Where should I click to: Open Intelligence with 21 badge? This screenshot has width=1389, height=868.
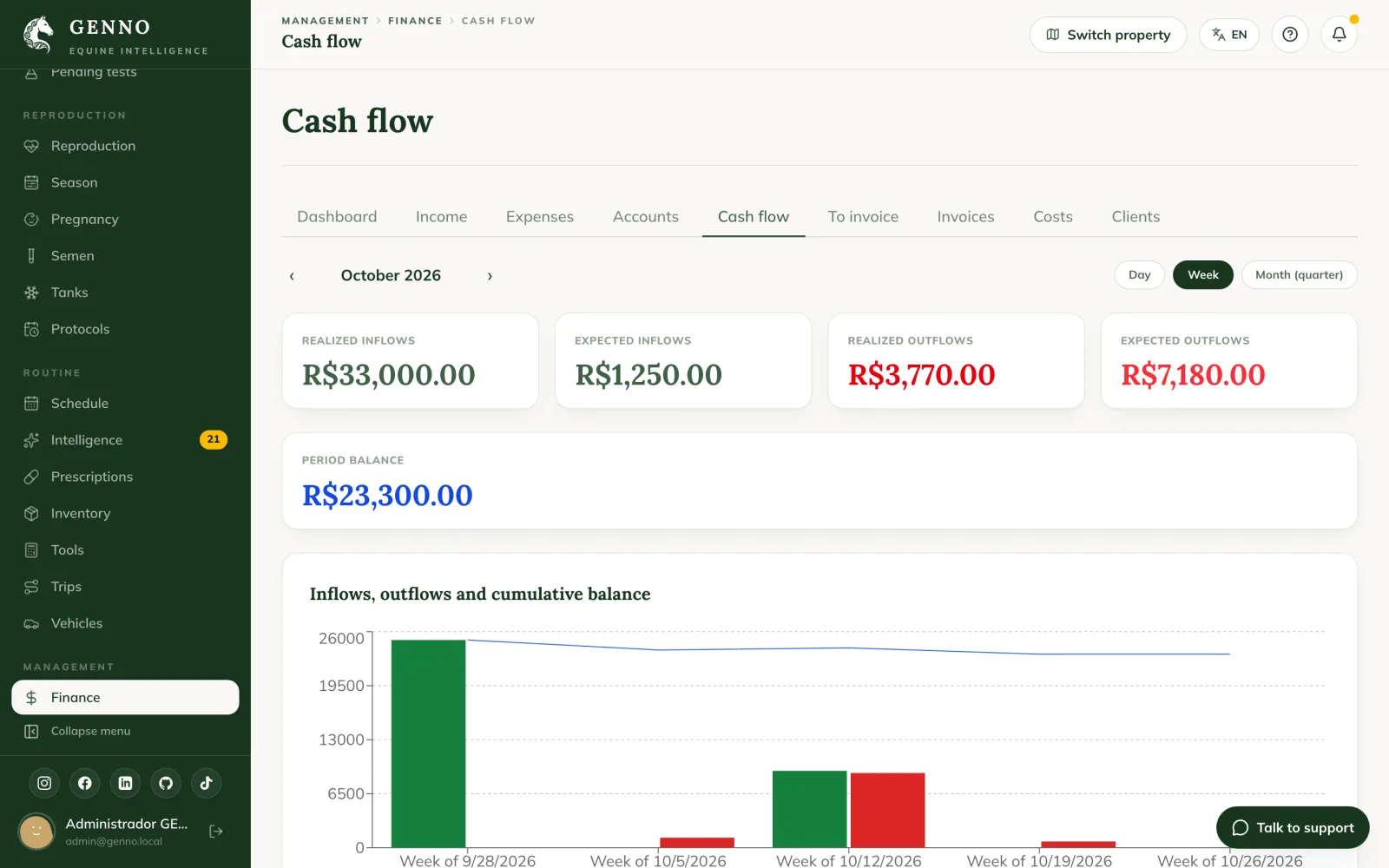click(125, 440)
